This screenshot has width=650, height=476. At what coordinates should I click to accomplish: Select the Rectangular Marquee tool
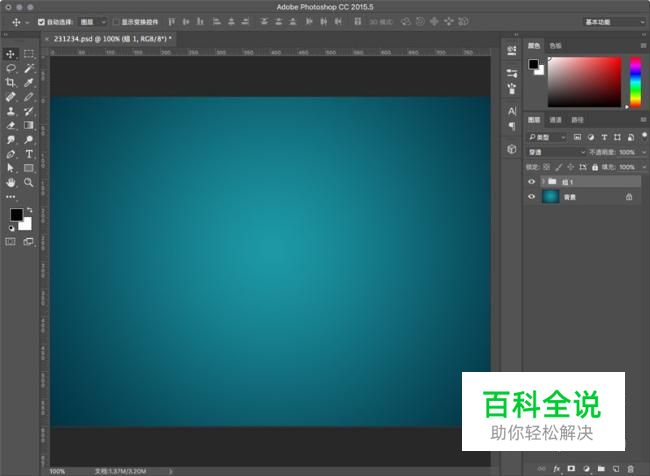[x=29, y=53]
